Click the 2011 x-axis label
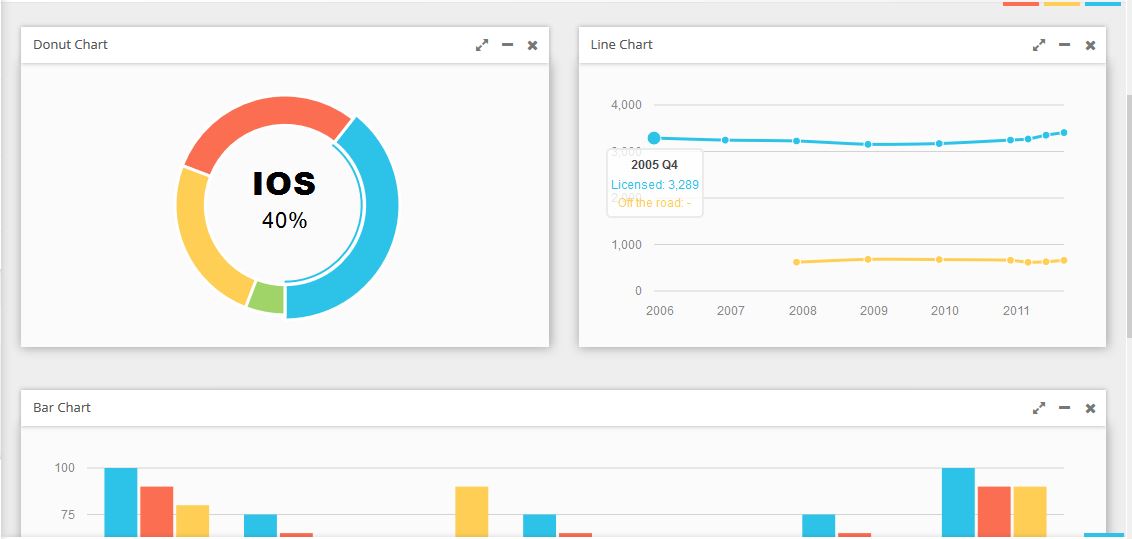 (x=1016, y=311)
